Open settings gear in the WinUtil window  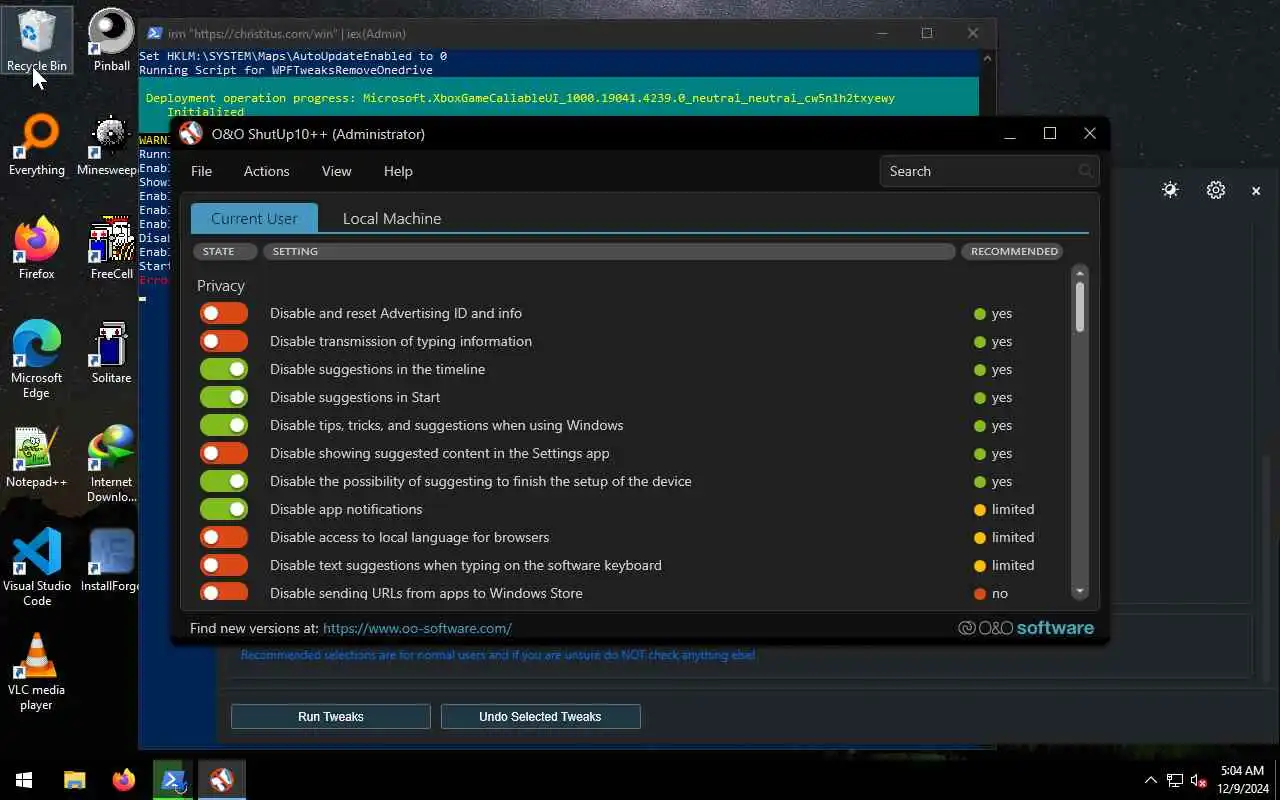(x=1216, y=190)
